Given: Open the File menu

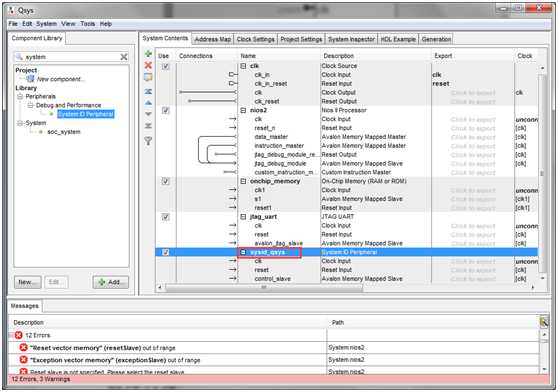Looking at the screenshot, I should [13, 24].
